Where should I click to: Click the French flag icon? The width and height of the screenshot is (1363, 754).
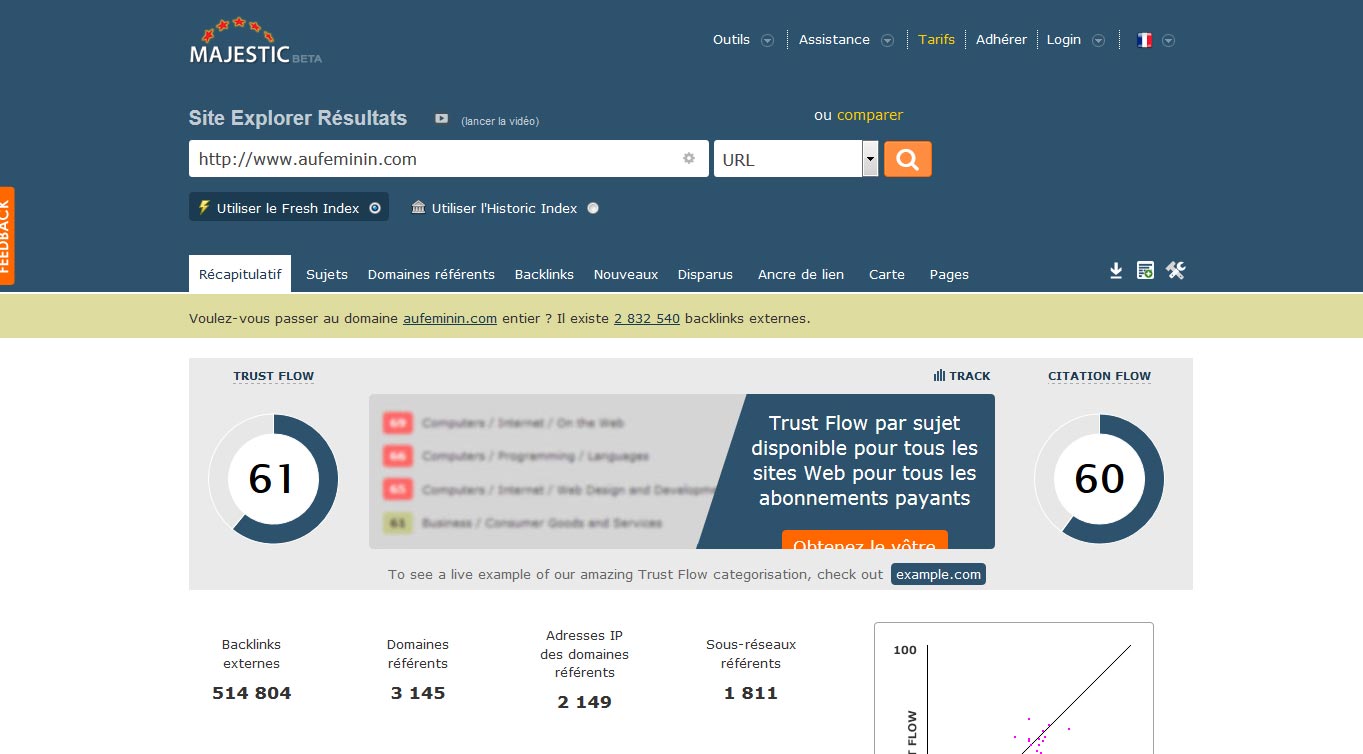tap(1145, 40)
